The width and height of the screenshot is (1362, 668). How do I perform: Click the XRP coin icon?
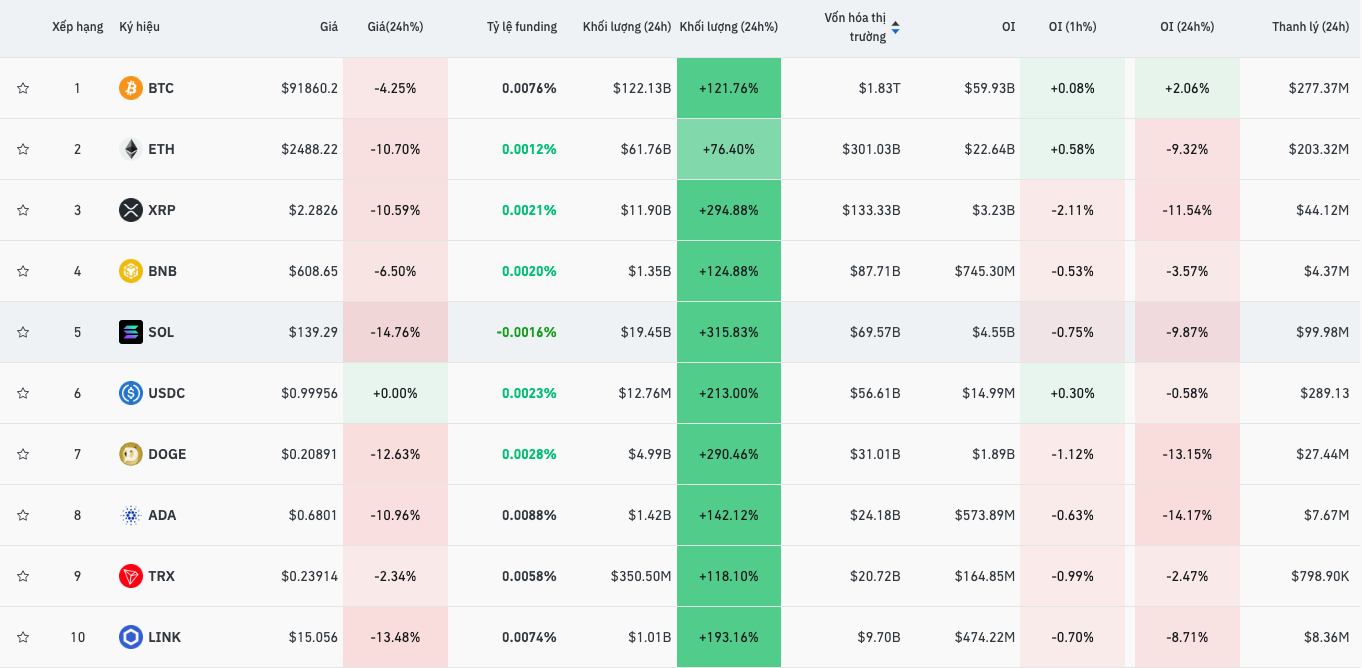pyautogui.click(x=131, y=210)
